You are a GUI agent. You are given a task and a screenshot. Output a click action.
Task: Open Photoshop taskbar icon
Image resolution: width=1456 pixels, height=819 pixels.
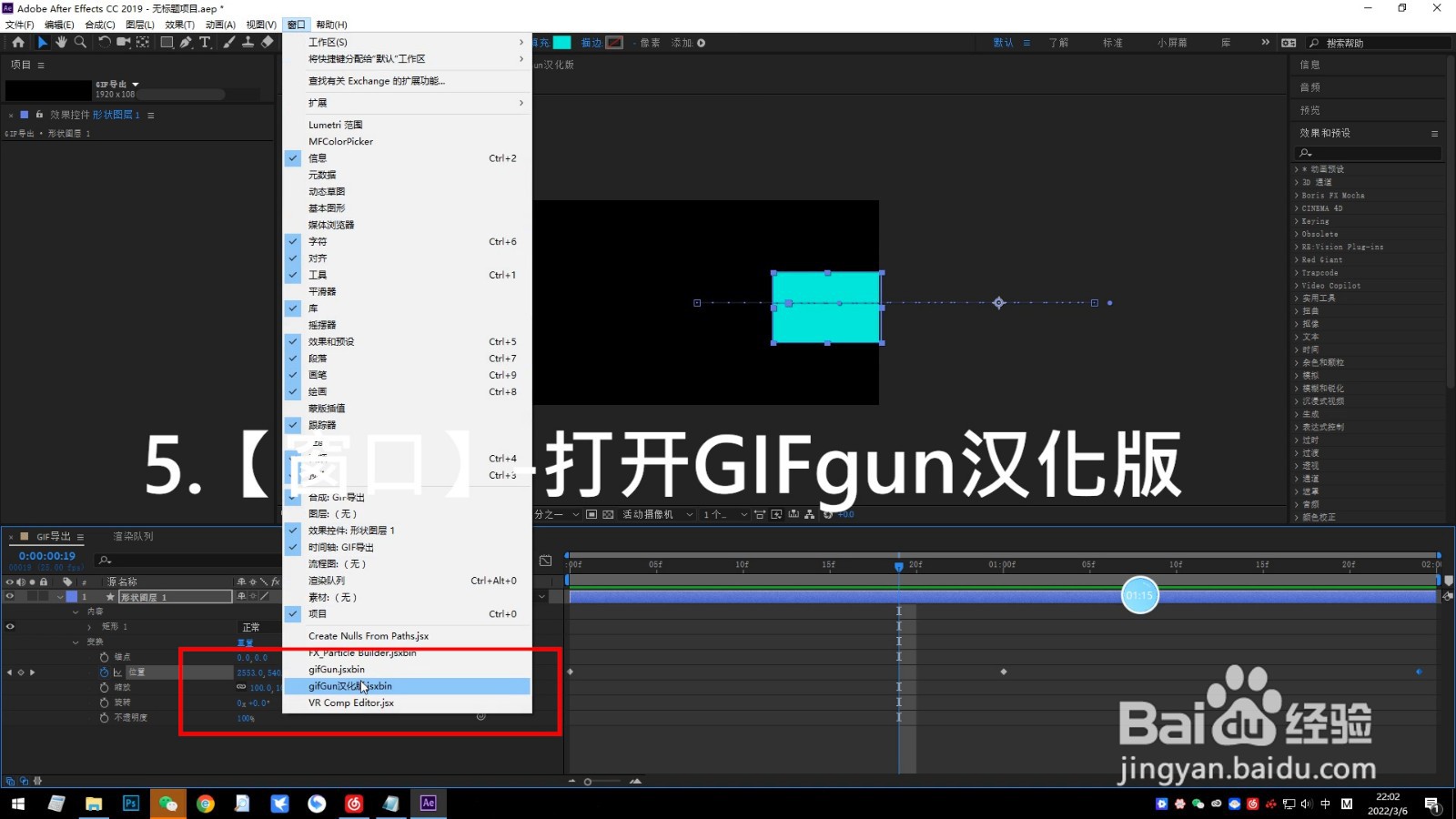[x=131, y=803]
